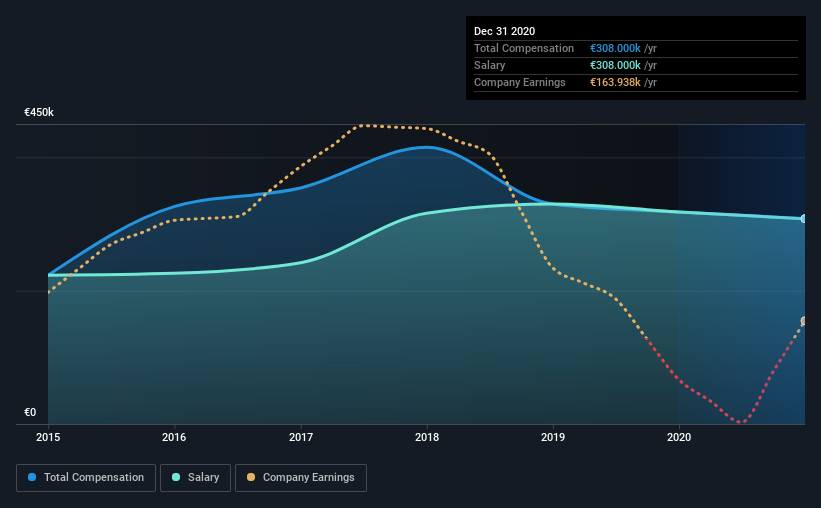Click the blue Total Compensation legend dot

[x=32, y=477]
